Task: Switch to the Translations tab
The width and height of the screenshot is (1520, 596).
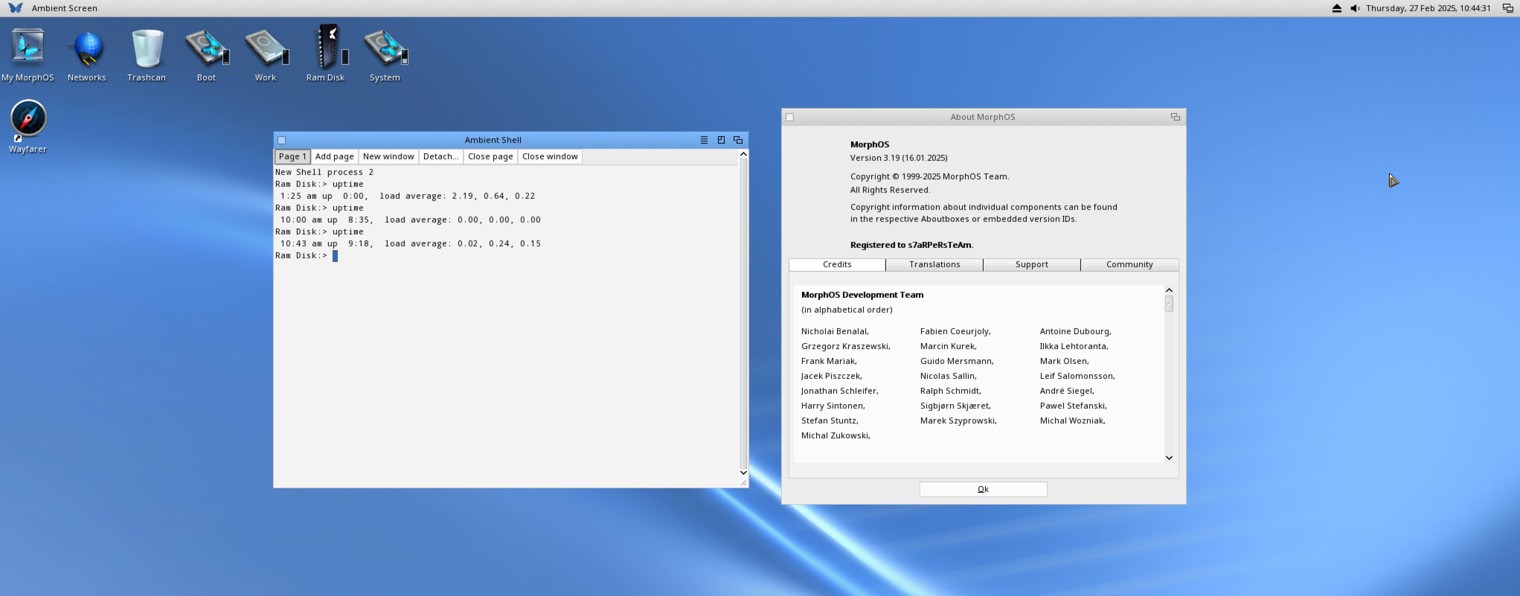Action: [x=934, y=265]
